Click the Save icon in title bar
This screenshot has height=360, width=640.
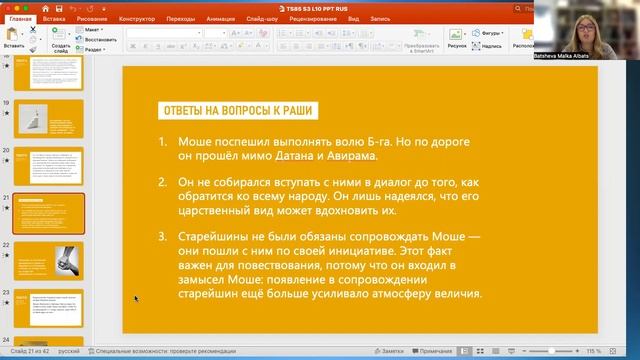tap(59, 9)
